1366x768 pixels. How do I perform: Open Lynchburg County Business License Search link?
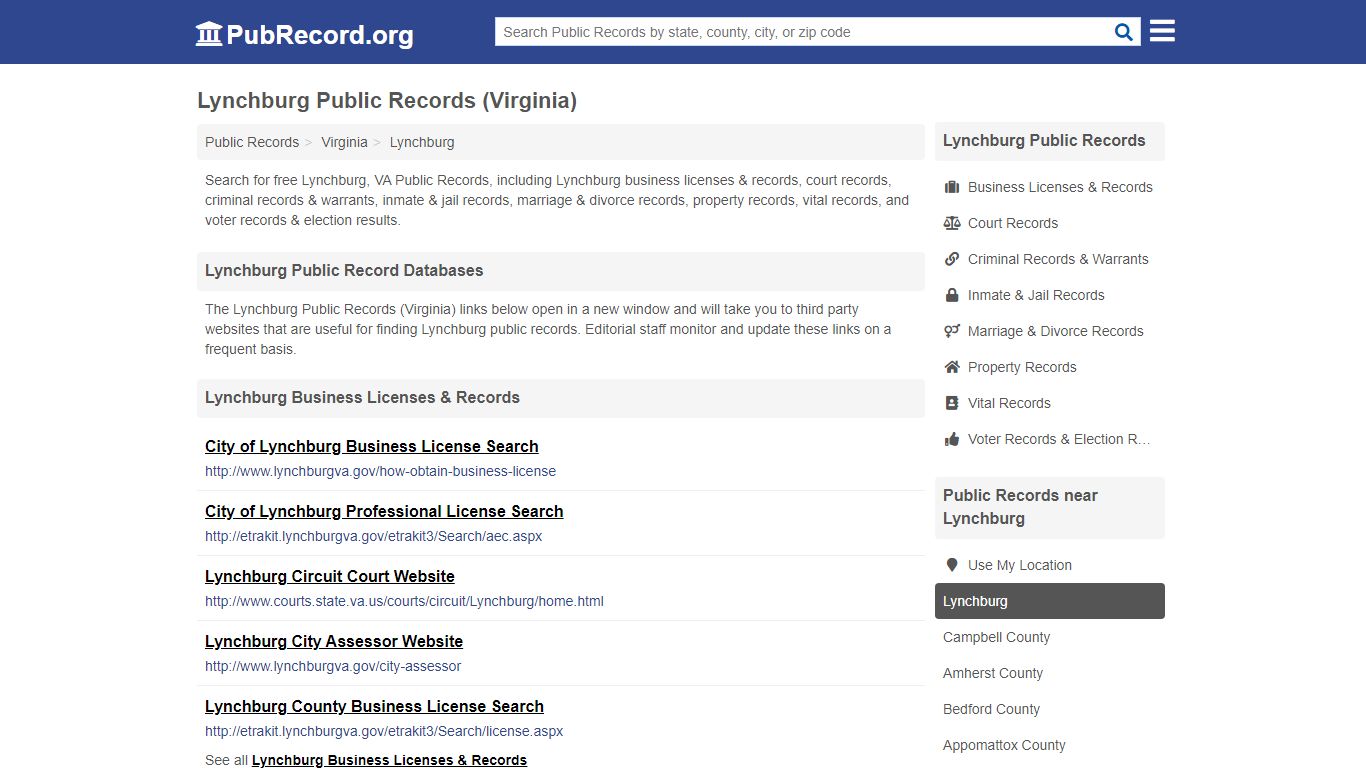click(374, 706)
